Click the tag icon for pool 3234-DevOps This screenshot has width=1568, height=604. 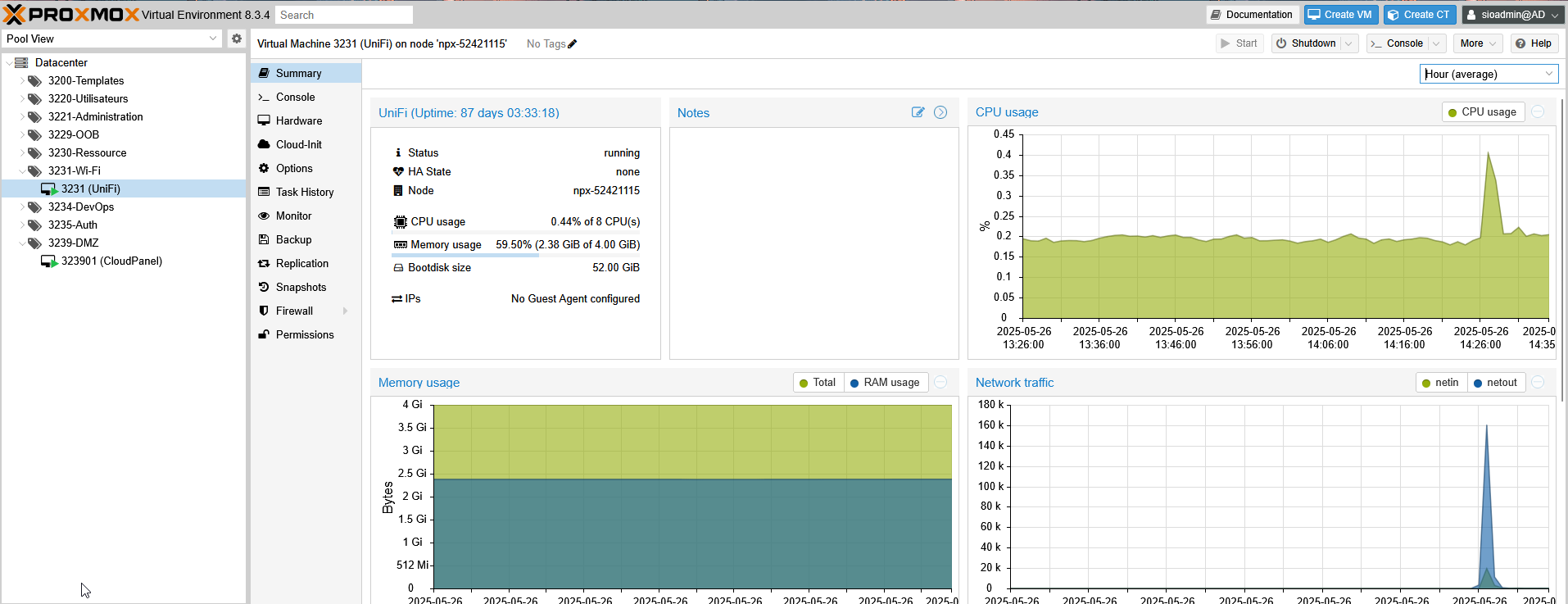coord(34,207)
